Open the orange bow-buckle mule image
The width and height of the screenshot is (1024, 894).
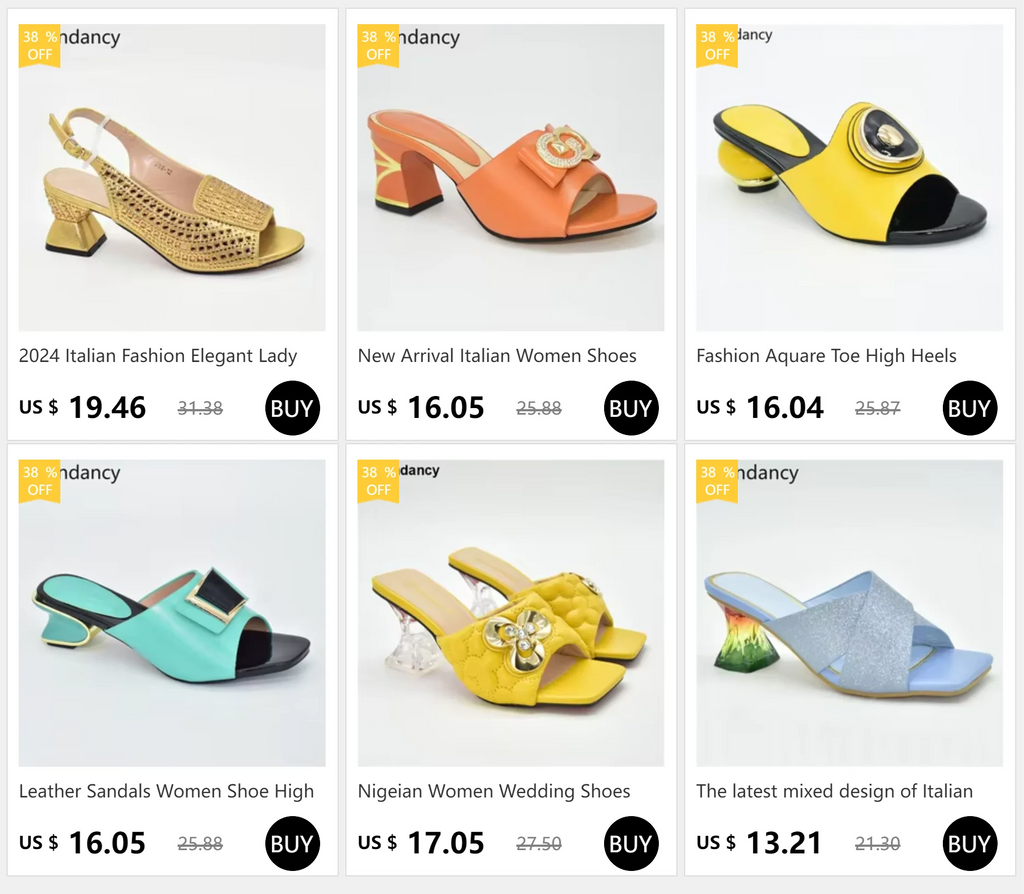click(x=510, y=180)
